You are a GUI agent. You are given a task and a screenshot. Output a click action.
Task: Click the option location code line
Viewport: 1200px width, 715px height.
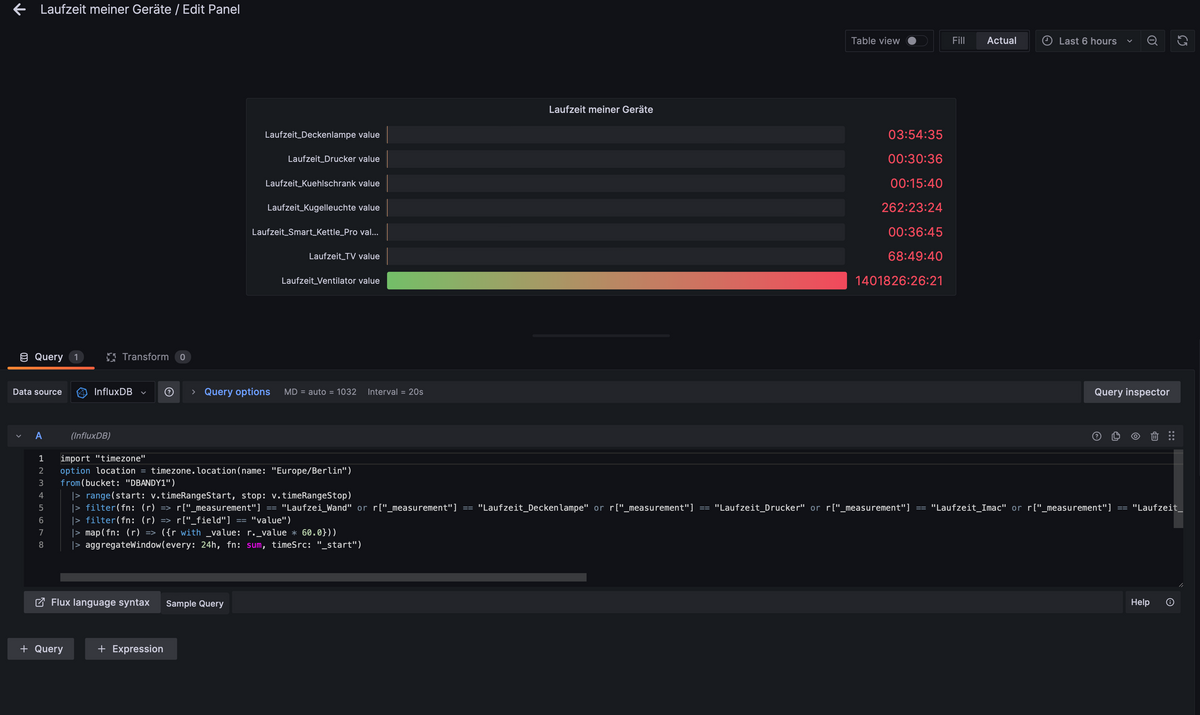(x=206, y=470)
